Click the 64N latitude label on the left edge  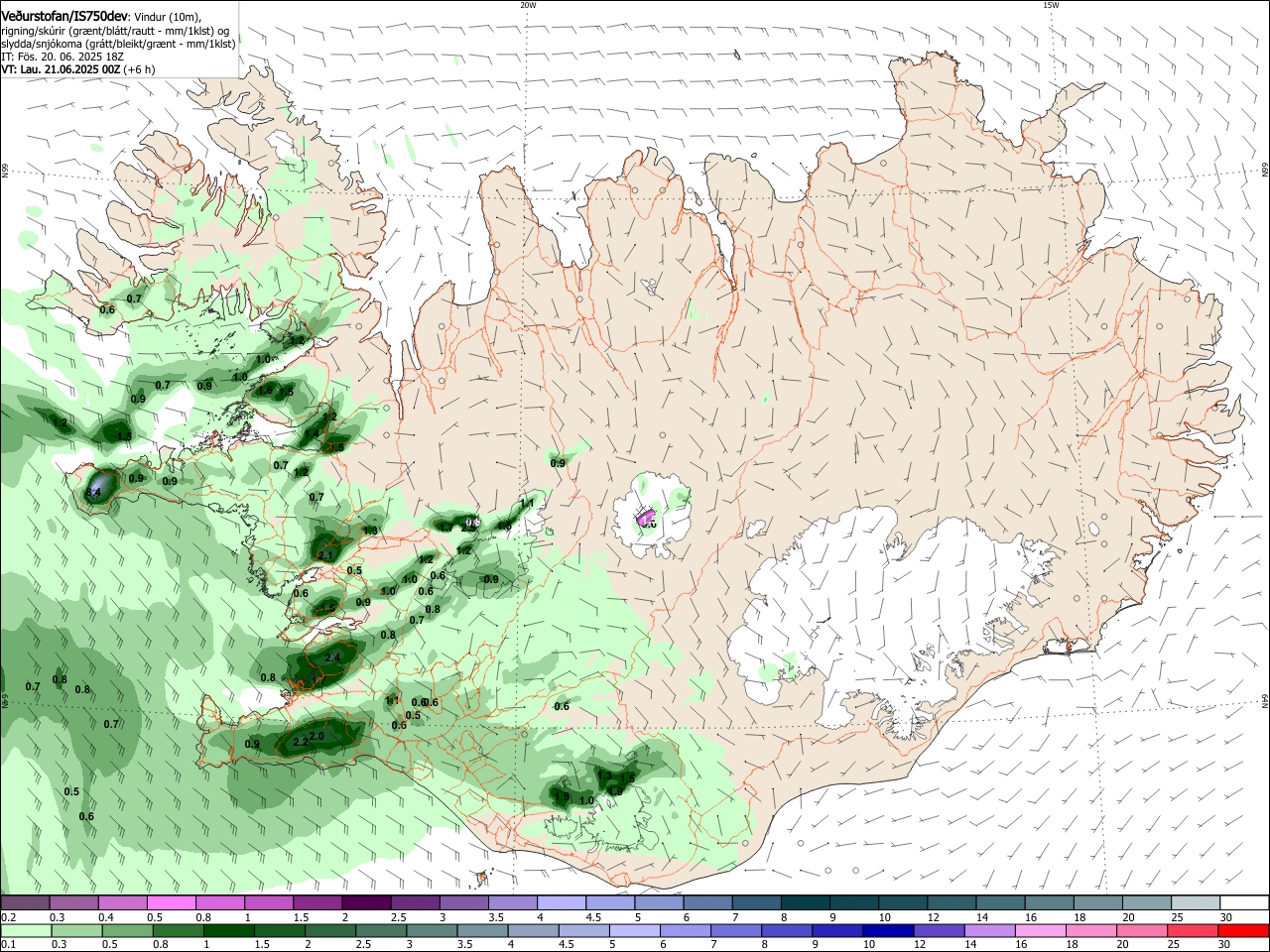5,701
